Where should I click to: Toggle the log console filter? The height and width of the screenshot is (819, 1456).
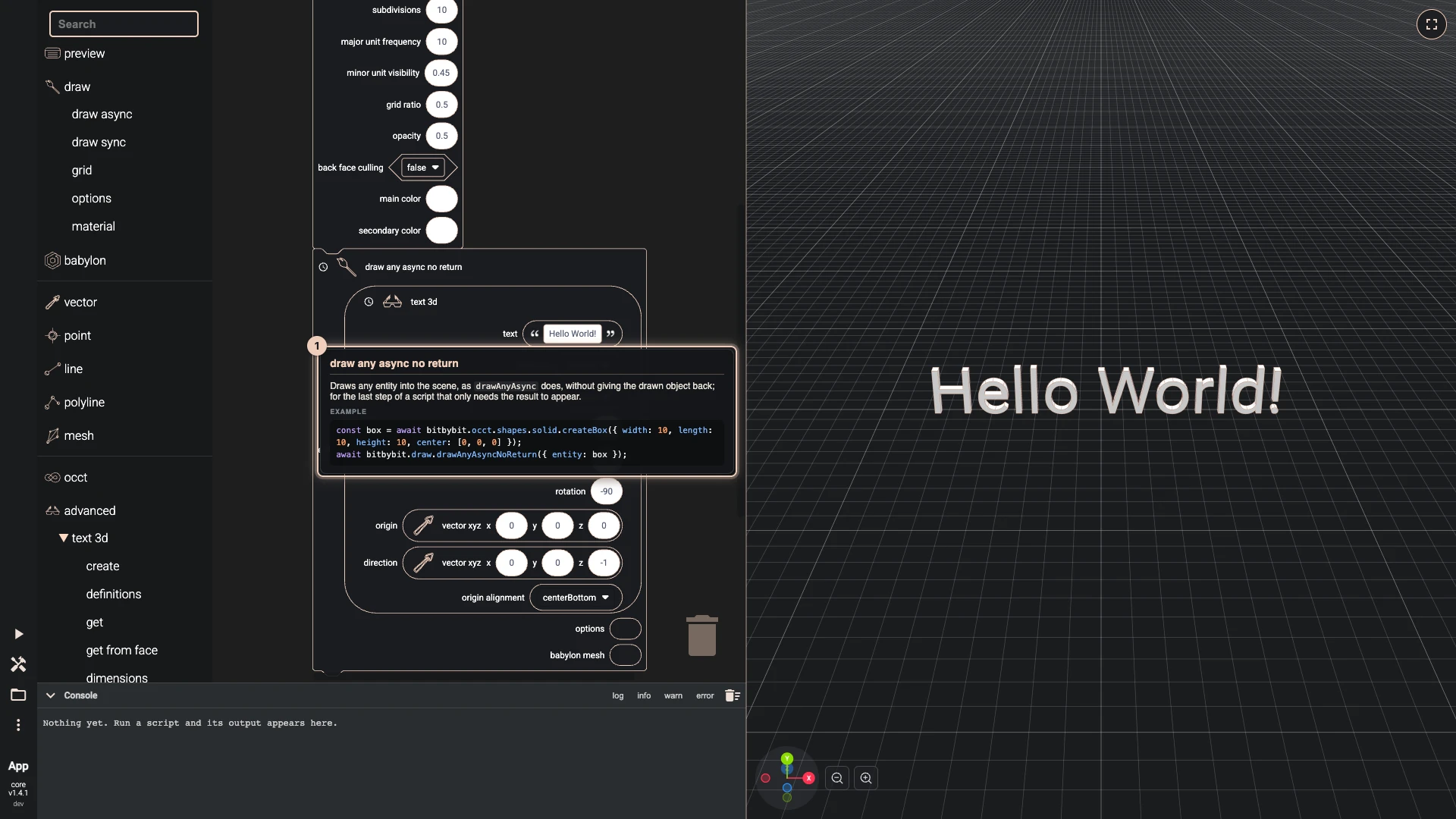(618, 696)
